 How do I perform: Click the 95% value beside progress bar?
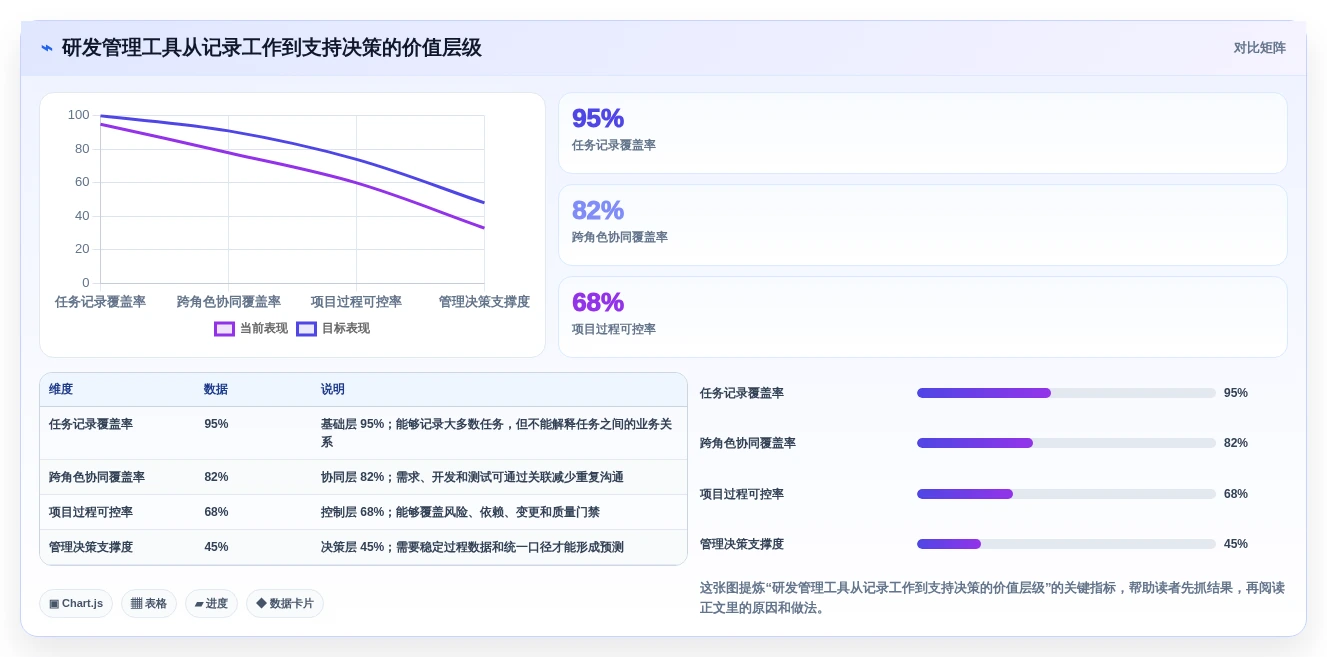[1236, 393]
